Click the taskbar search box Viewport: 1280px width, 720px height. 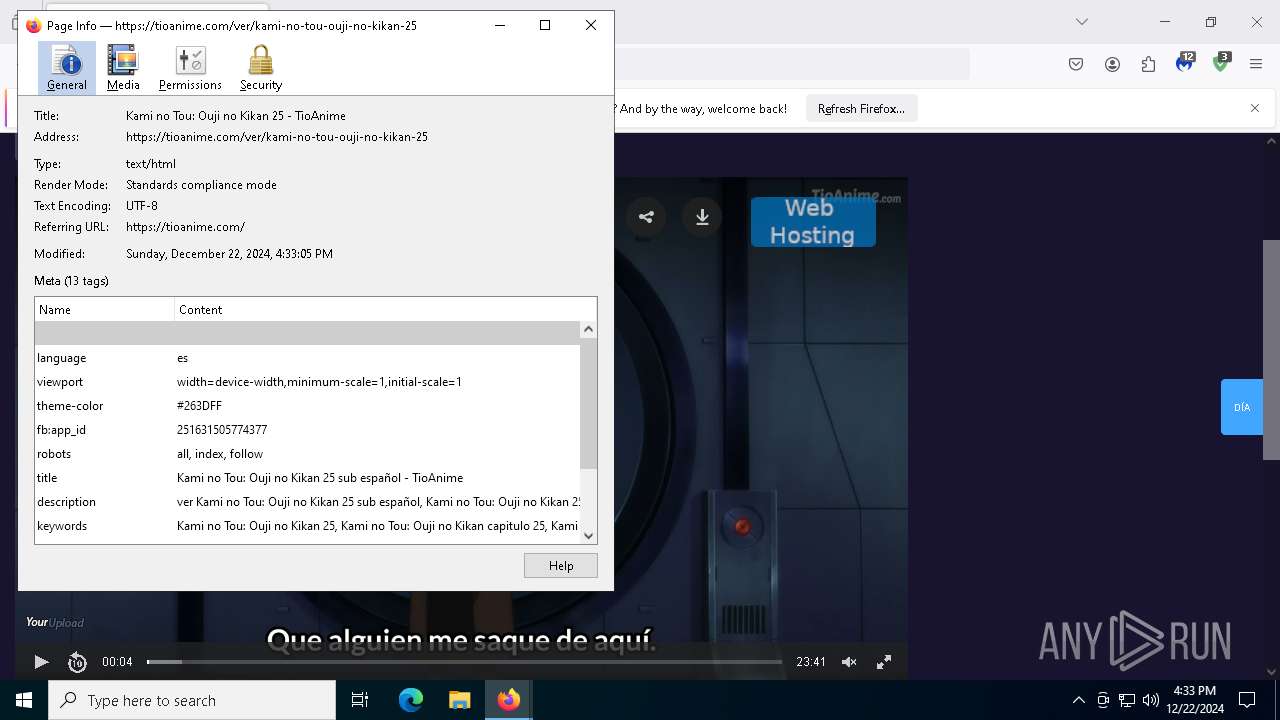point(192,700)
